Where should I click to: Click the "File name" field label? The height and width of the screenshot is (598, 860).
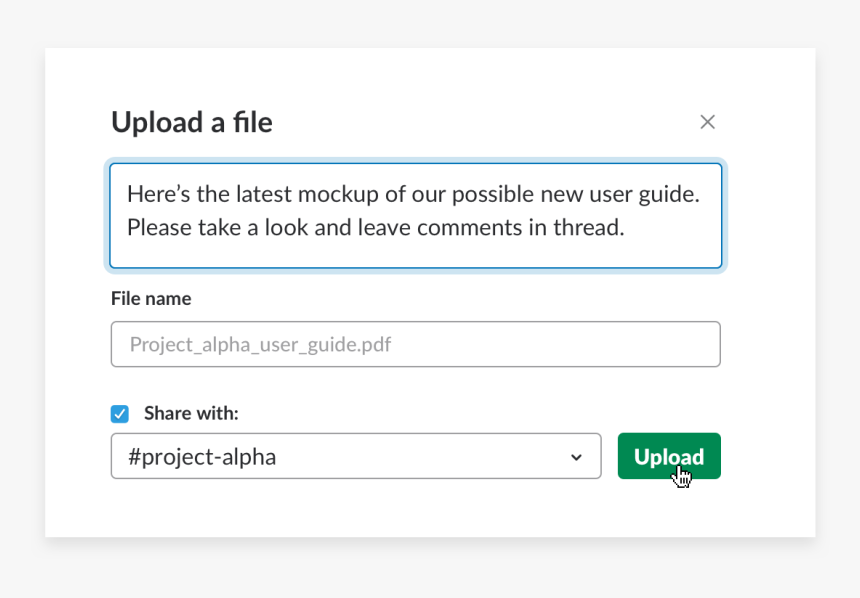151,298
